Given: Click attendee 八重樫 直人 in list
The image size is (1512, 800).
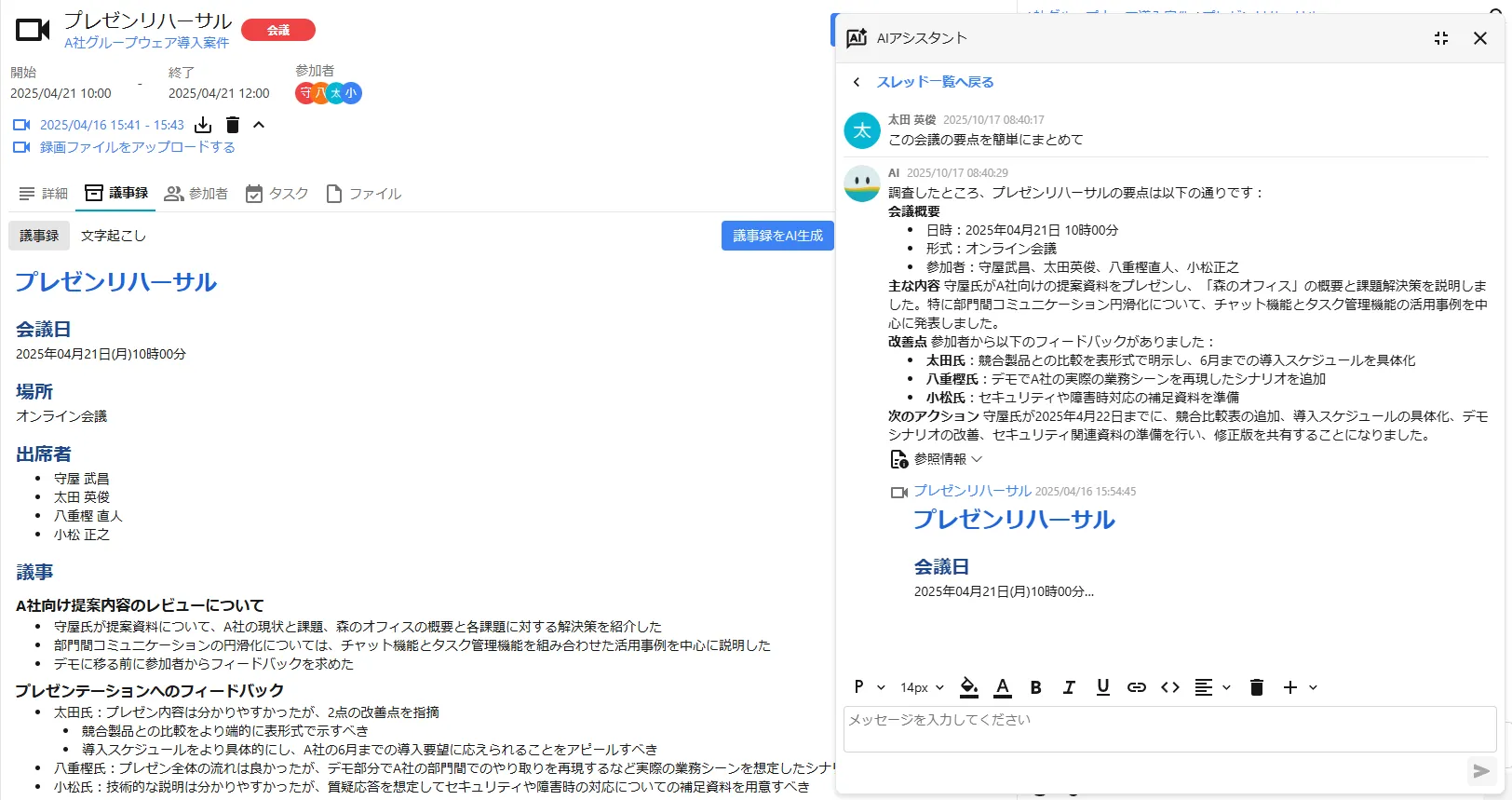Looking at the screenshot, I should 88,516.
